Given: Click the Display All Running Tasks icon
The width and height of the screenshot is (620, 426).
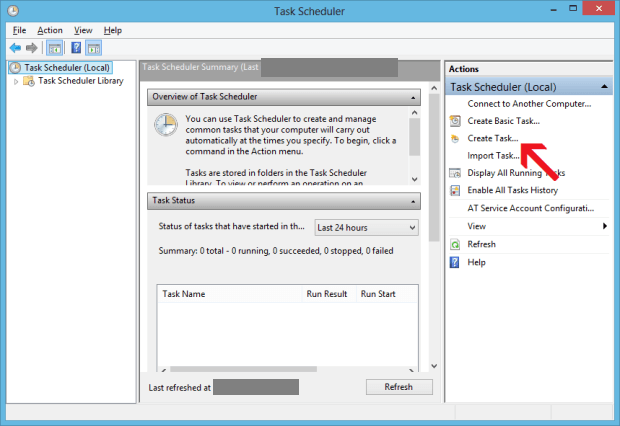Looking at the screenshot, I should [455, 173].
